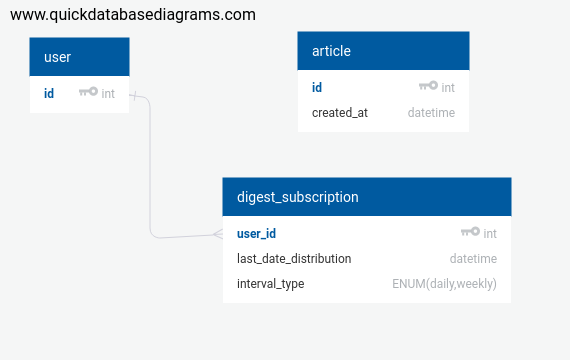Click the key icon in user table

tap(88, 92)
